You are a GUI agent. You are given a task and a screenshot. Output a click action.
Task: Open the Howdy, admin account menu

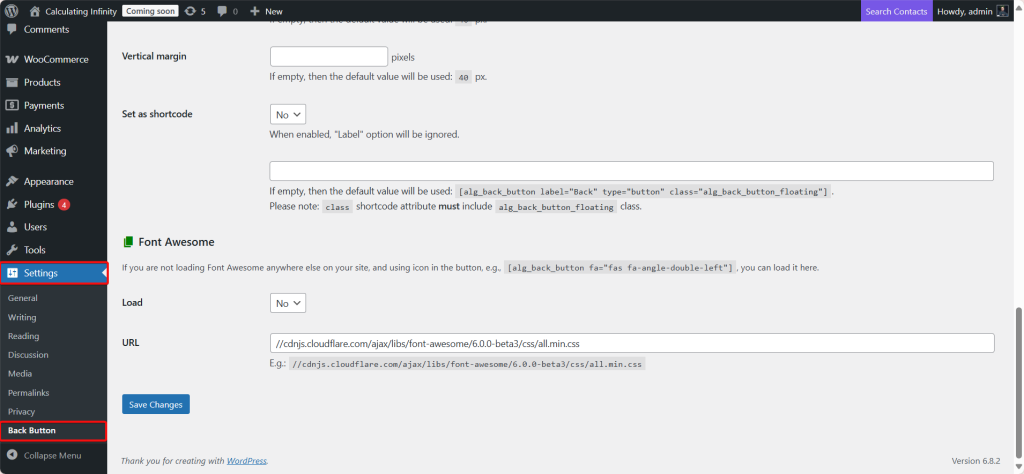(x=972, y=11)
